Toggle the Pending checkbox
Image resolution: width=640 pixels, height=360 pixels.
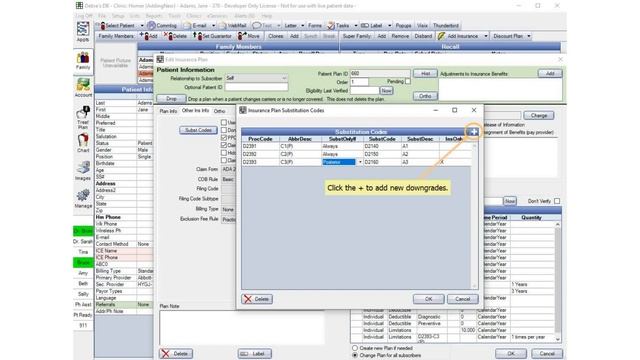point(408,82)
